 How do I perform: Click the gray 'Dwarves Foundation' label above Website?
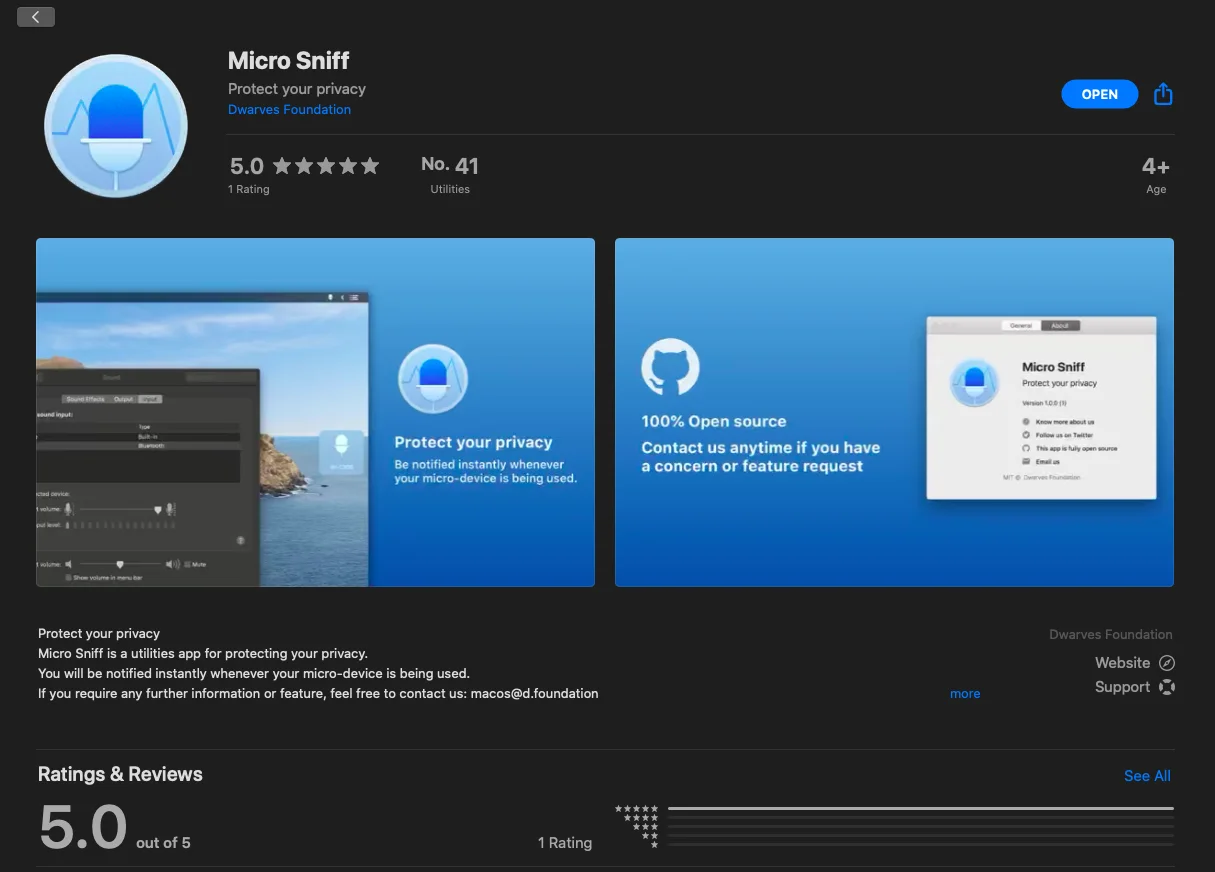pos(1111,634)
